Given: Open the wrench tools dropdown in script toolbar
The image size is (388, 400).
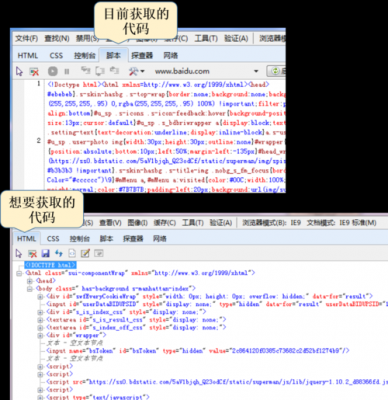Looking at the screenshot, I should pyautogui.click(x=136, y=71).
